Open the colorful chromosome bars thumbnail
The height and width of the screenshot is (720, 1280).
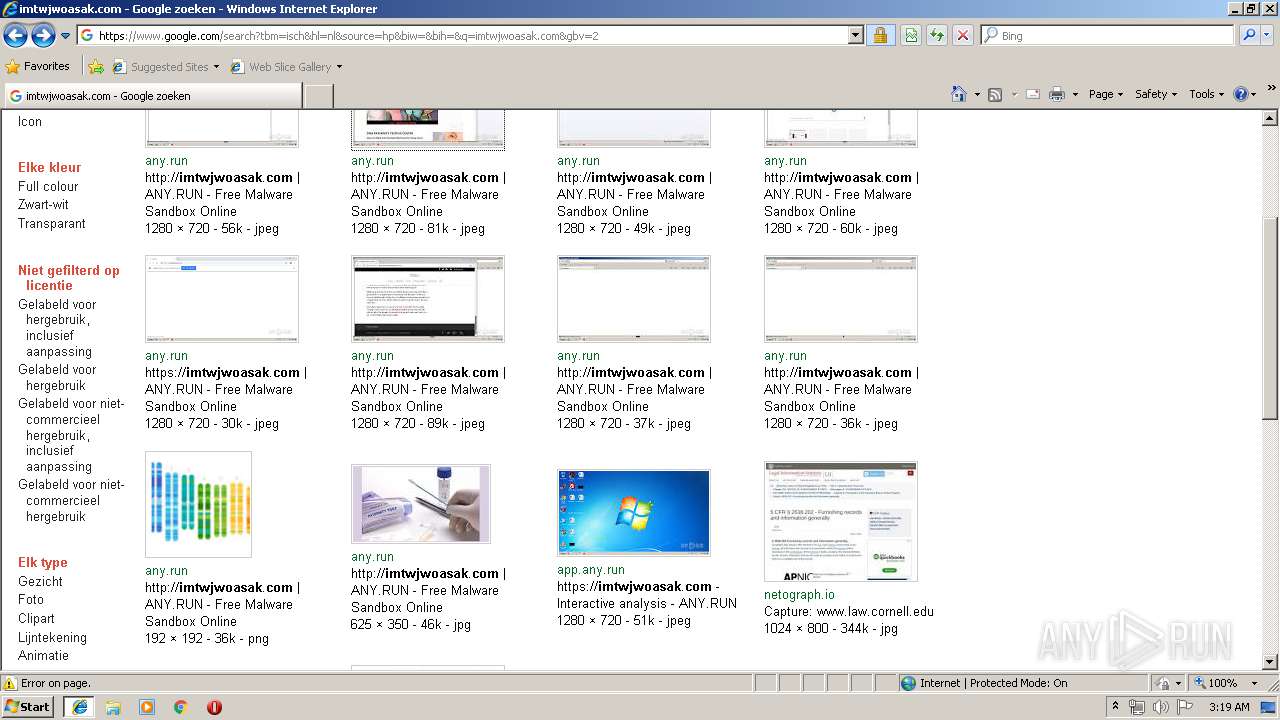pyautogui.click(x=198, y=504)
